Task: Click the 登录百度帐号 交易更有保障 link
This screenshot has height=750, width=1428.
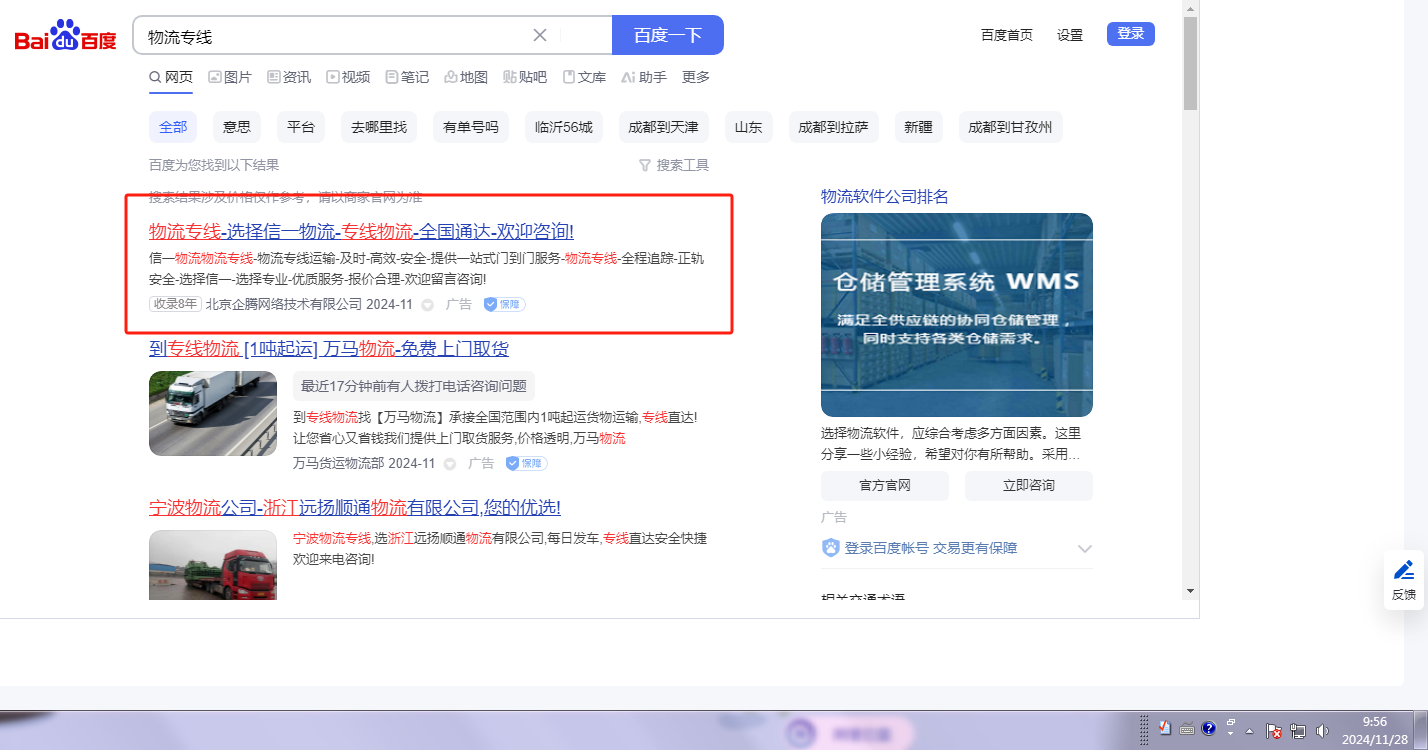Action: coord(931,548)
